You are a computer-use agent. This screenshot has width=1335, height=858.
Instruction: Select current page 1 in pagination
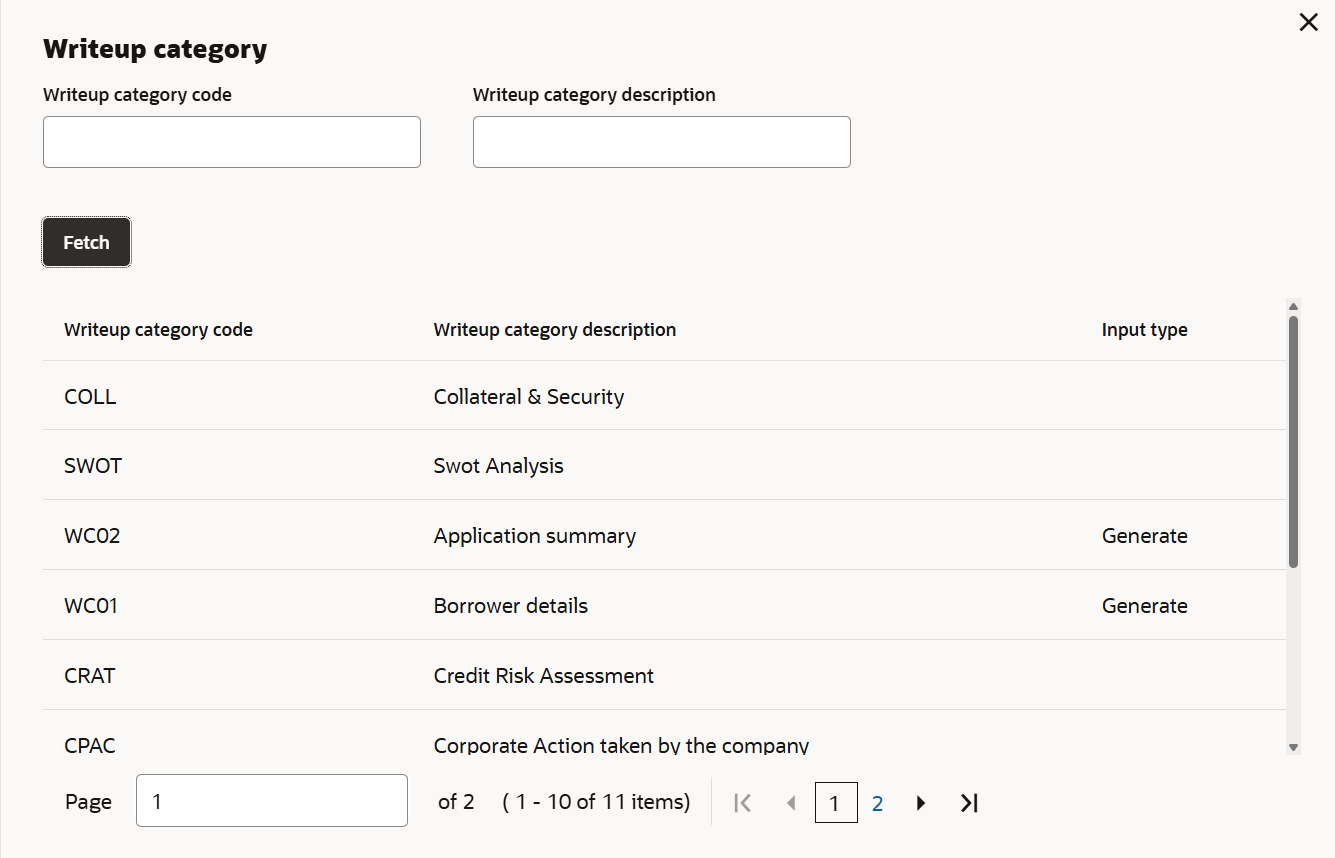coord(835,802)
